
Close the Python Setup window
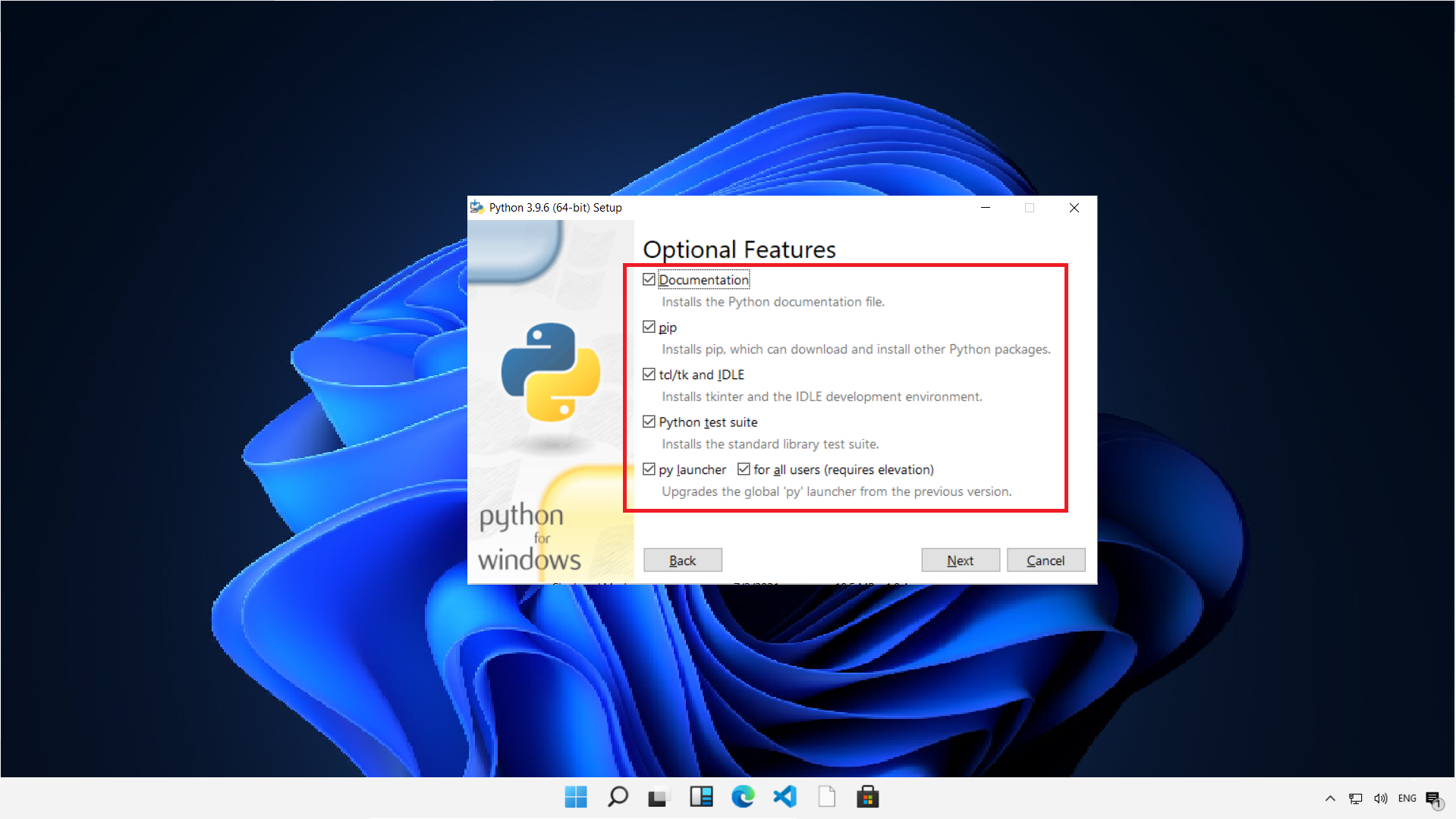pyautogui.click(x=1074, y=207)
